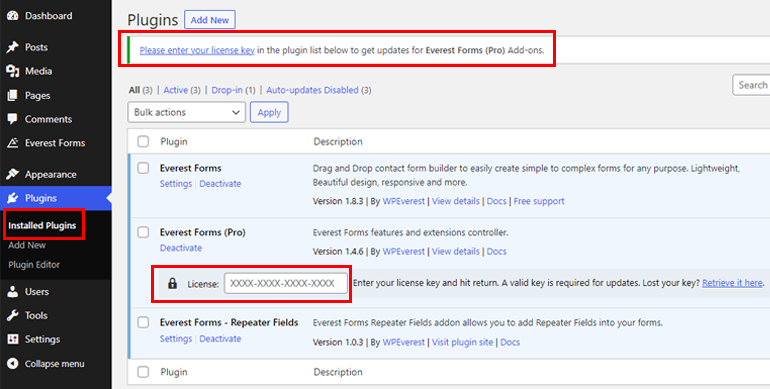Open Posts in the admin menu
Screen dimensions: 770x389
point(36,47)
